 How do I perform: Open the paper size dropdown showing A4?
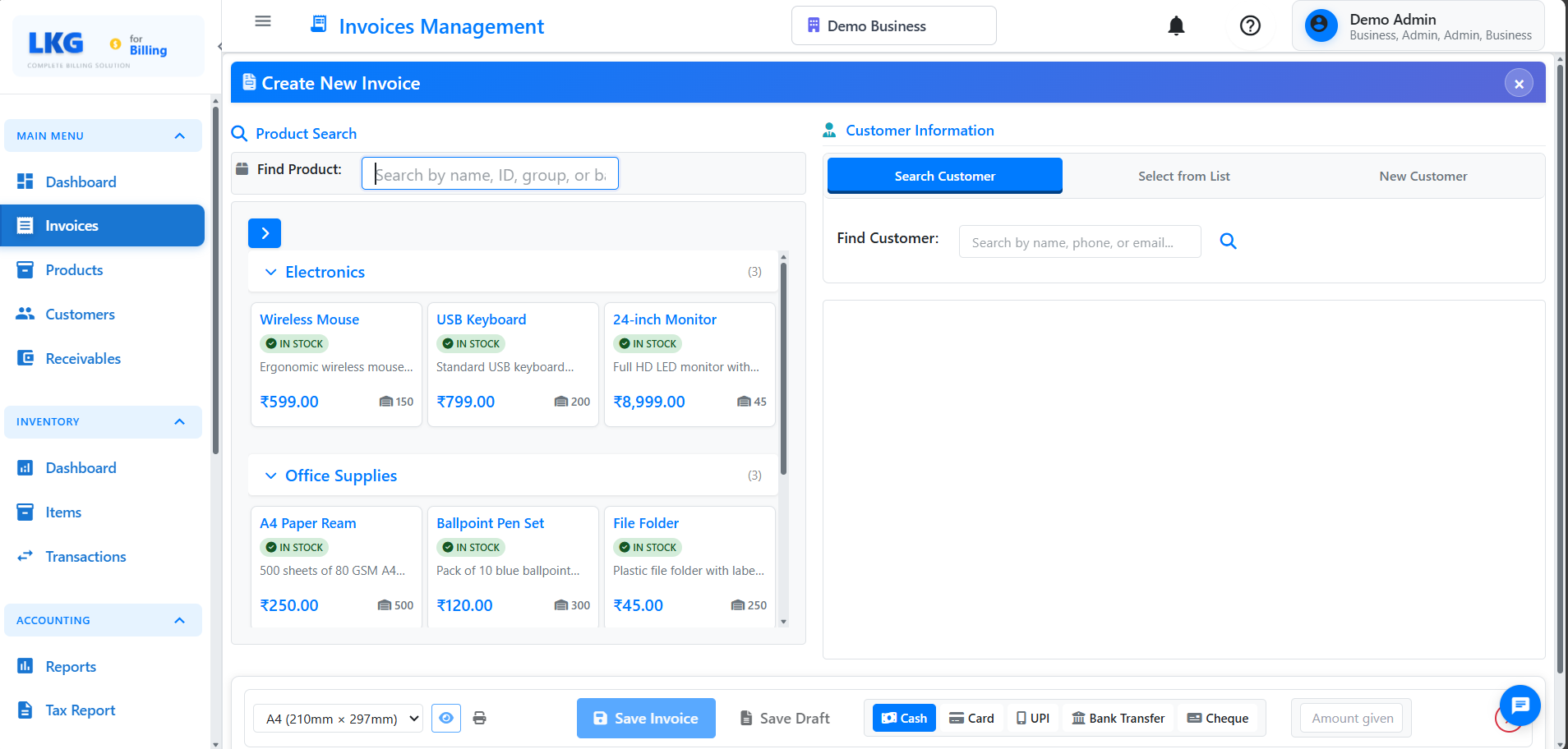[337, 718]
